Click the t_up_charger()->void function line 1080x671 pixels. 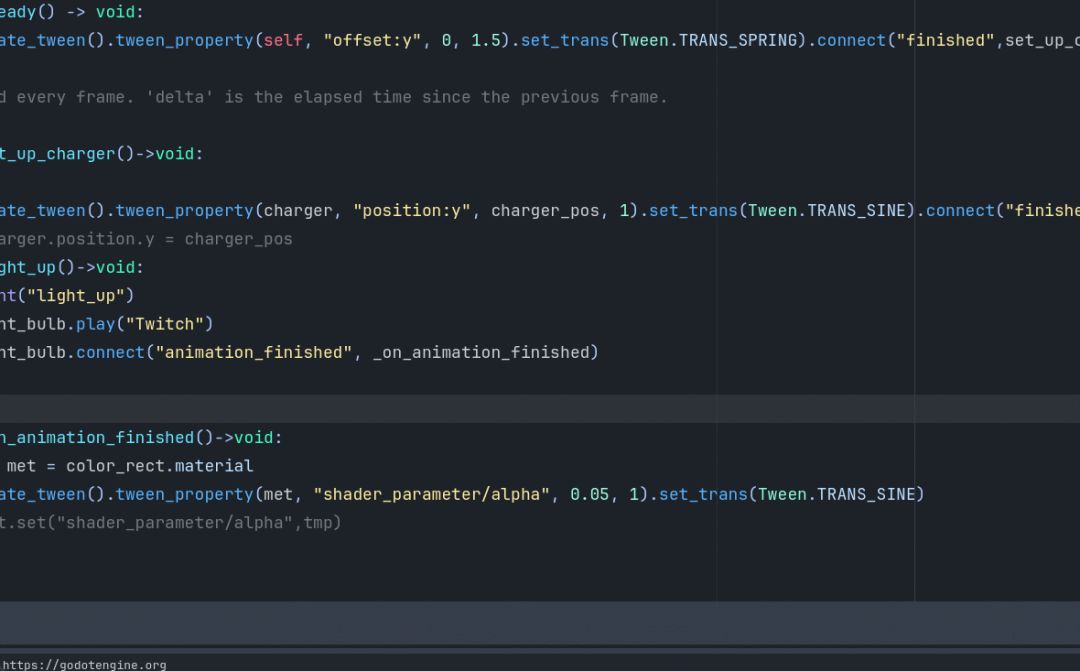tap(102, 154)
